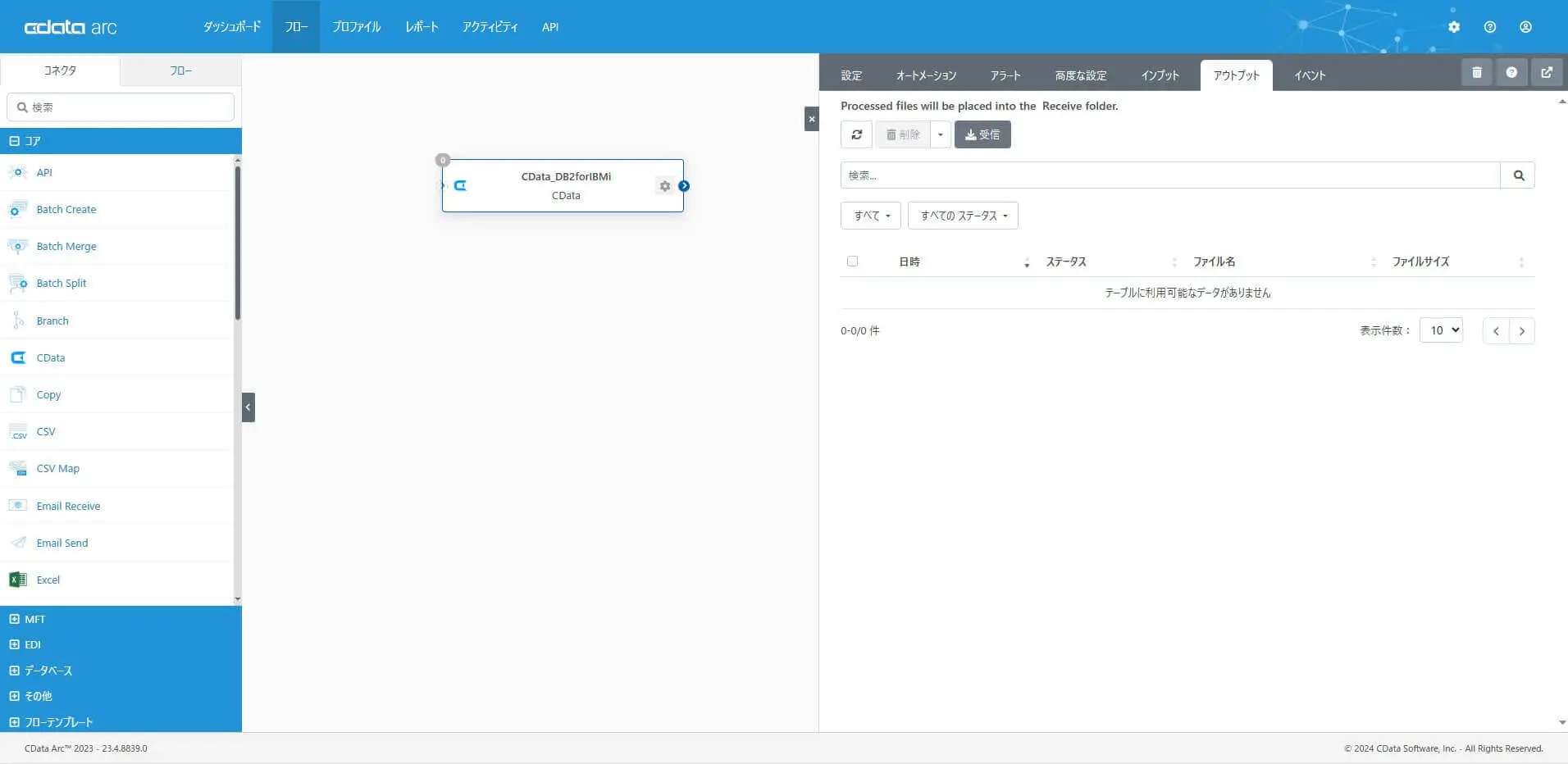
Task: Open the すべてのステータス dropdown
Action: pyautogui.click(x=963, y=216)
